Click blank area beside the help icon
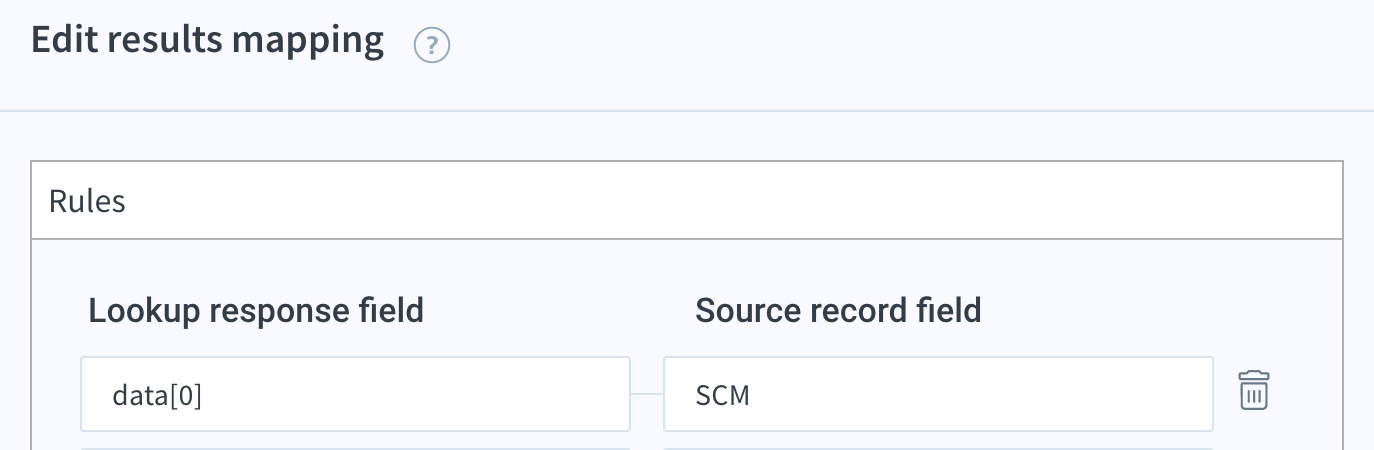Image resolution: width=1374 pixels, height=450 pixels. tap(900, 46)
